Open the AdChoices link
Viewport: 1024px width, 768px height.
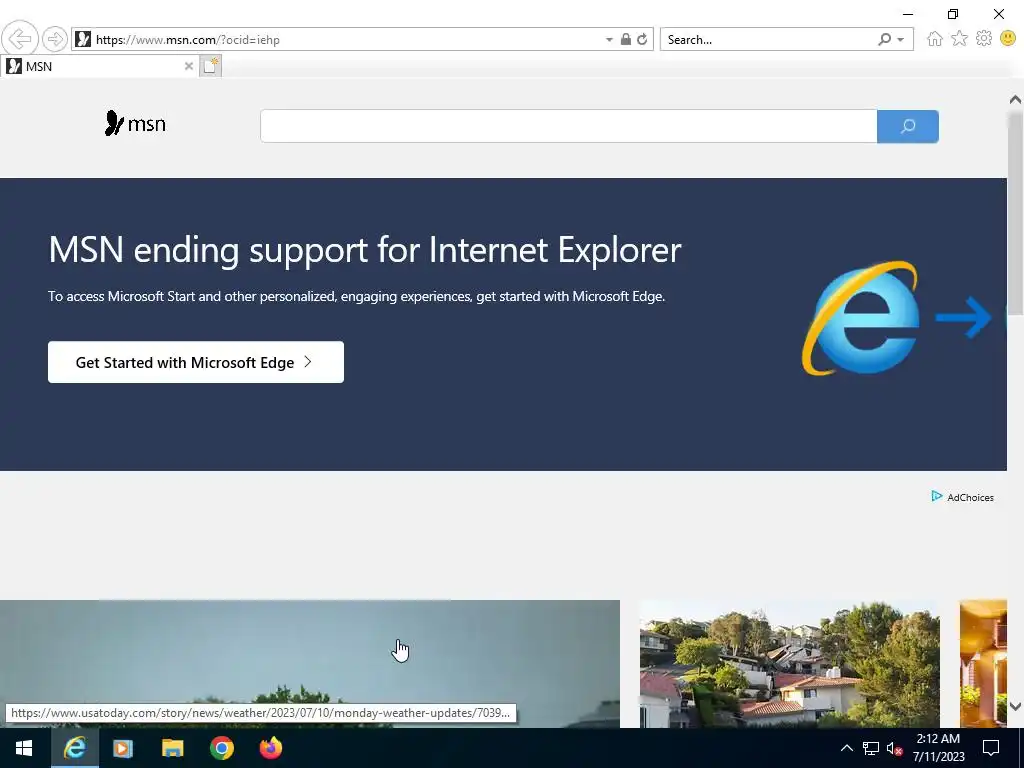pyautogui.click(x=963, y=497)
